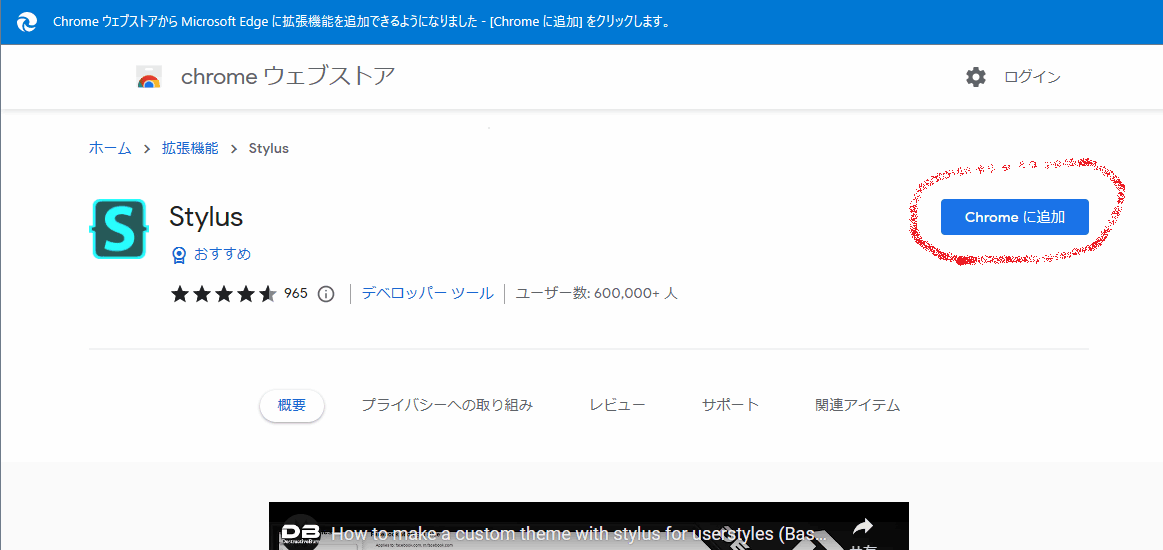This screenshot has height=550, width=1163.
Task: Go to ホーム breadcrumb link
Action: pos(110,148)
